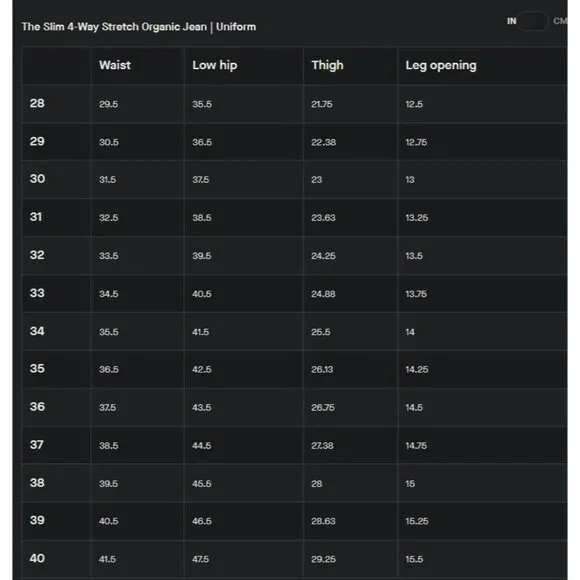Viewport: 580px width, 580px height.
Task: Click the 28.63 thigh value for size 39
Action: click(323, 521)
